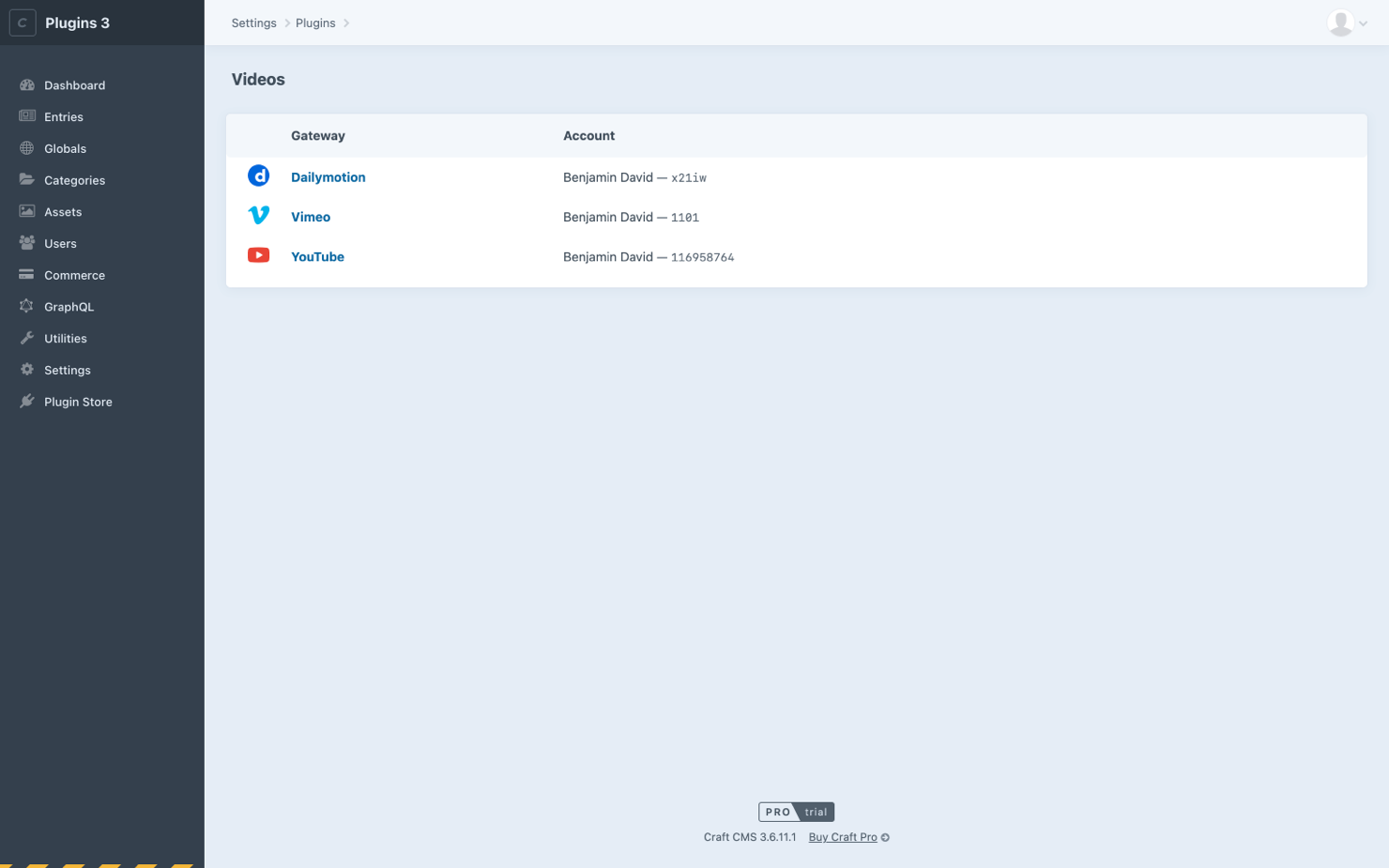
Task: Click the red YouTube play icon
Action: [x=258, y=255]
